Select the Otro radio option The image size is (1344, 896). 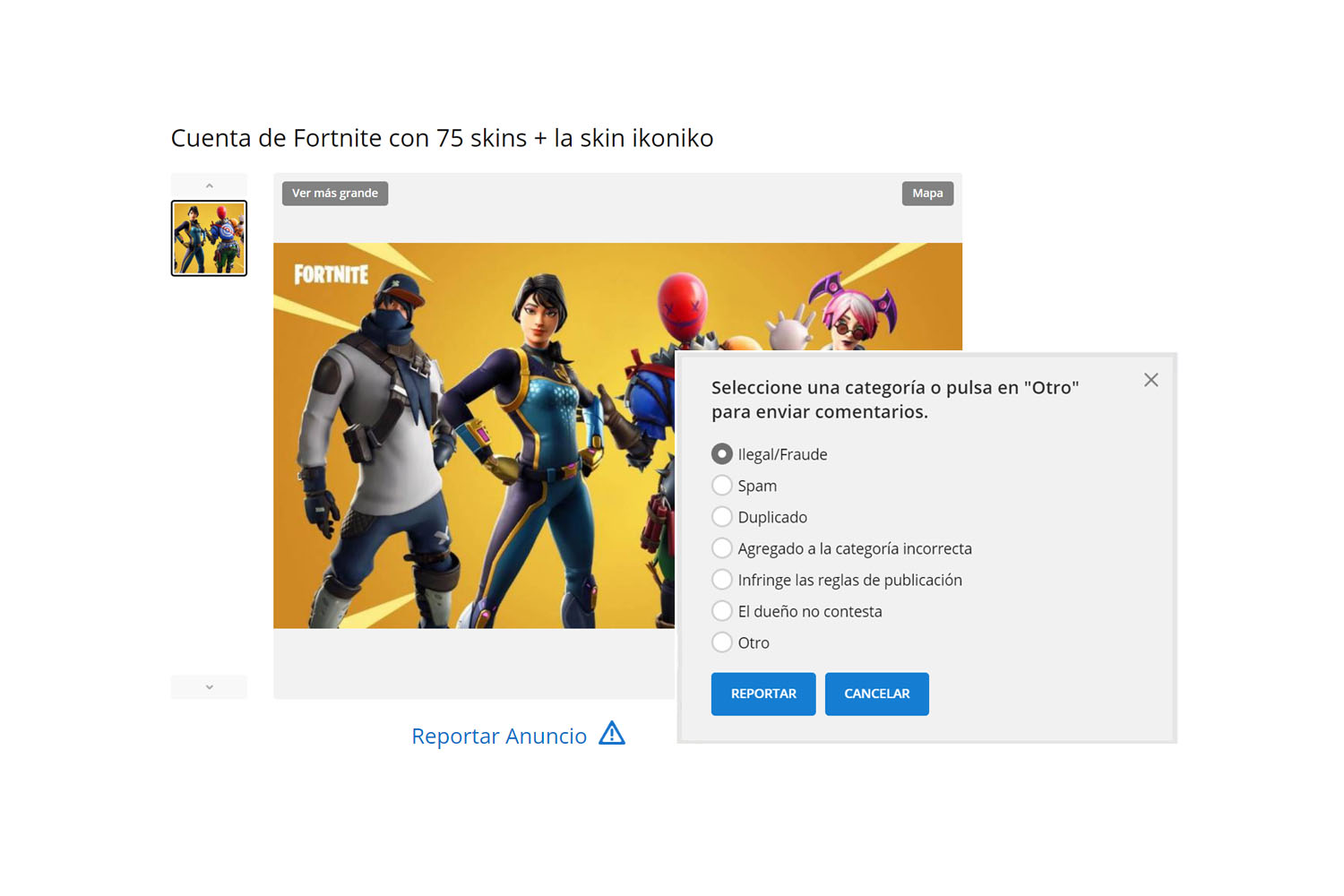click(x=722, y=642)
